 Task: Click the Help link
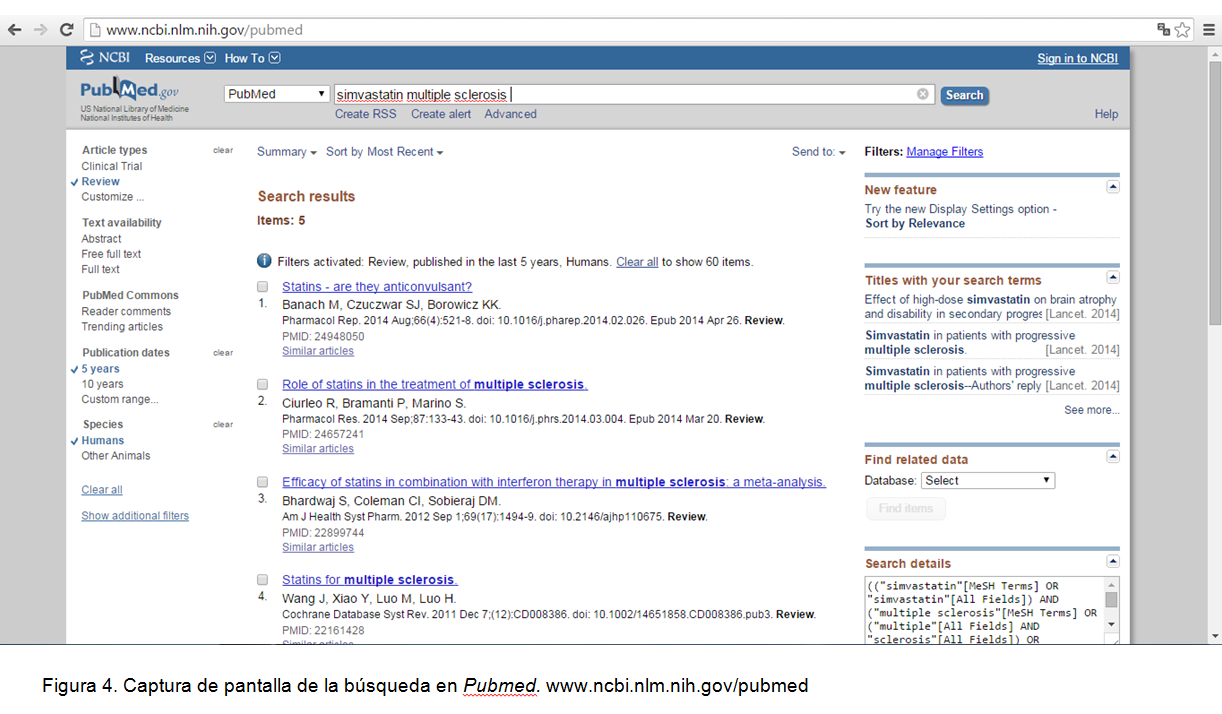pyautogui.click(x=1106, y=114)
